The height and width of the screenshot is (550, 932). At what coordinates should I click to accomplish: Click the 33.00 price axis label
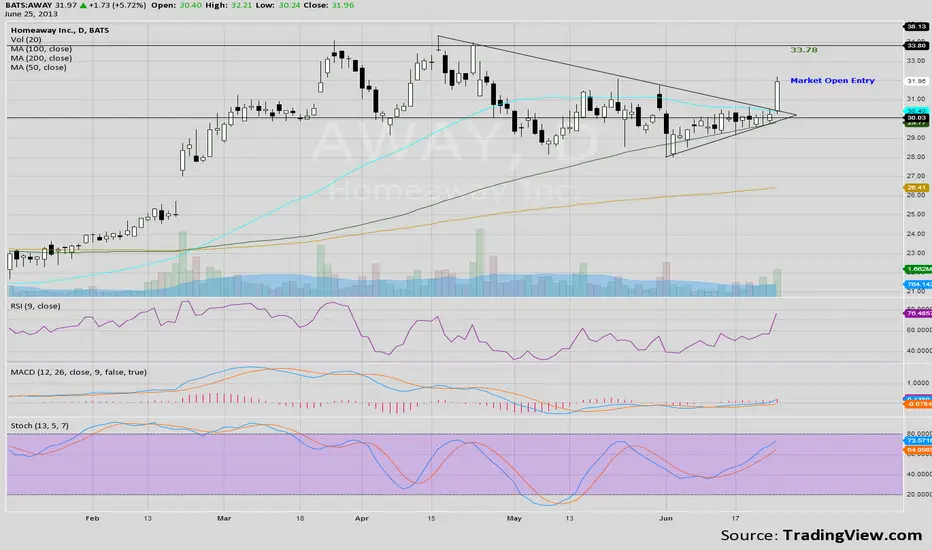[x=916, y=61]
